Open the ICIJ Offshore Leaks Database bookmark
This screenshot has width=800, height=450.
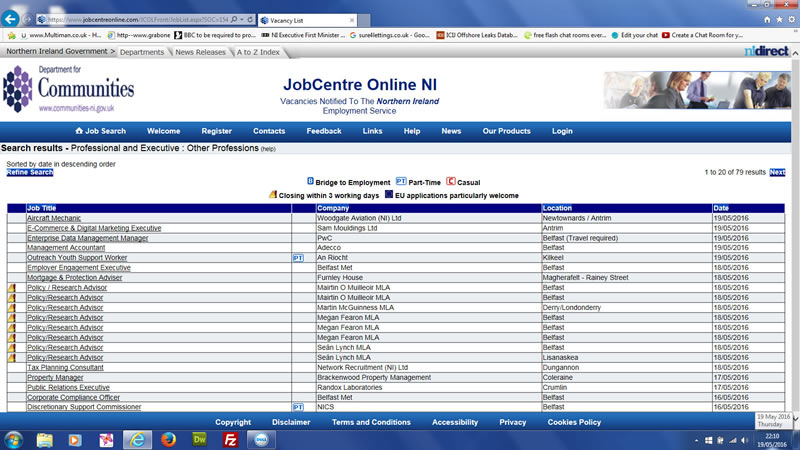(477, 35)
